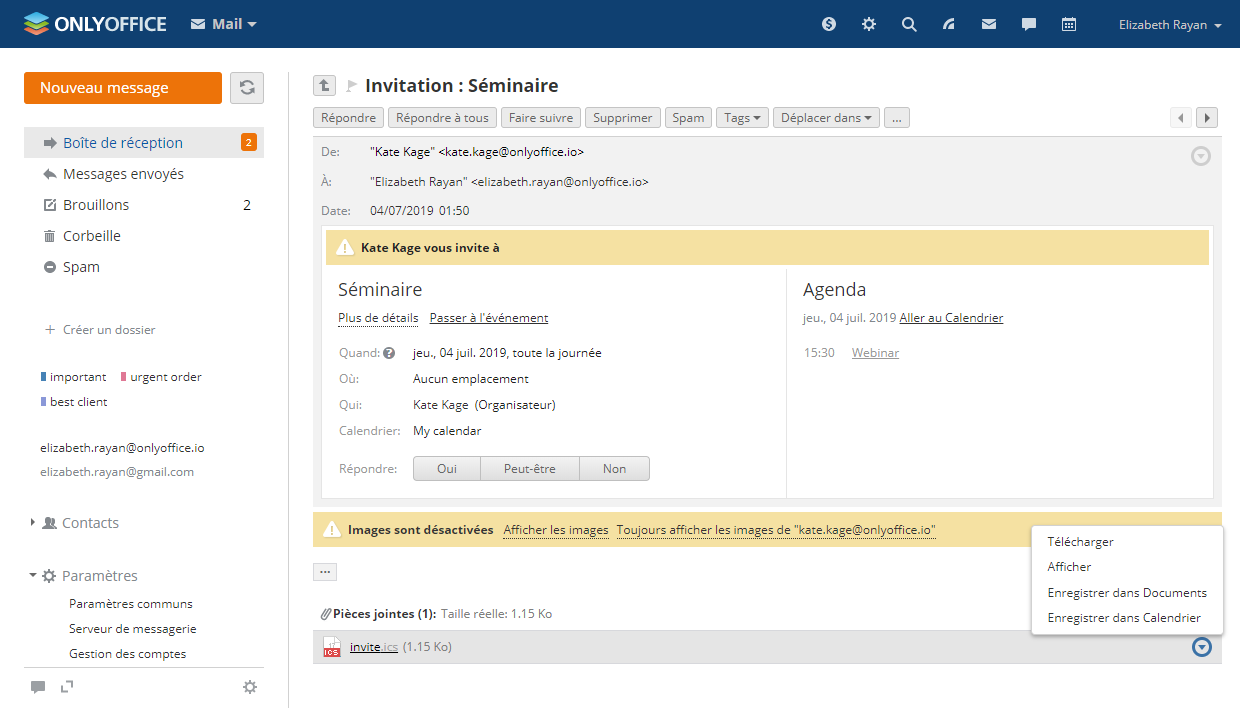
Task: Click the back to folder arrow icon
Action: [x=324, y=86]
